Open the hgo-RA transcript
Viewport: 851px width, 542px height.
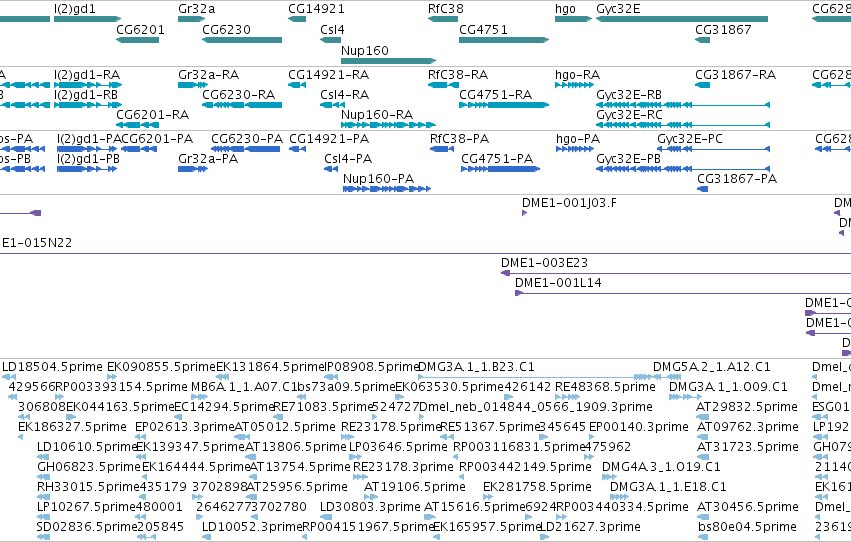[574, 85]
